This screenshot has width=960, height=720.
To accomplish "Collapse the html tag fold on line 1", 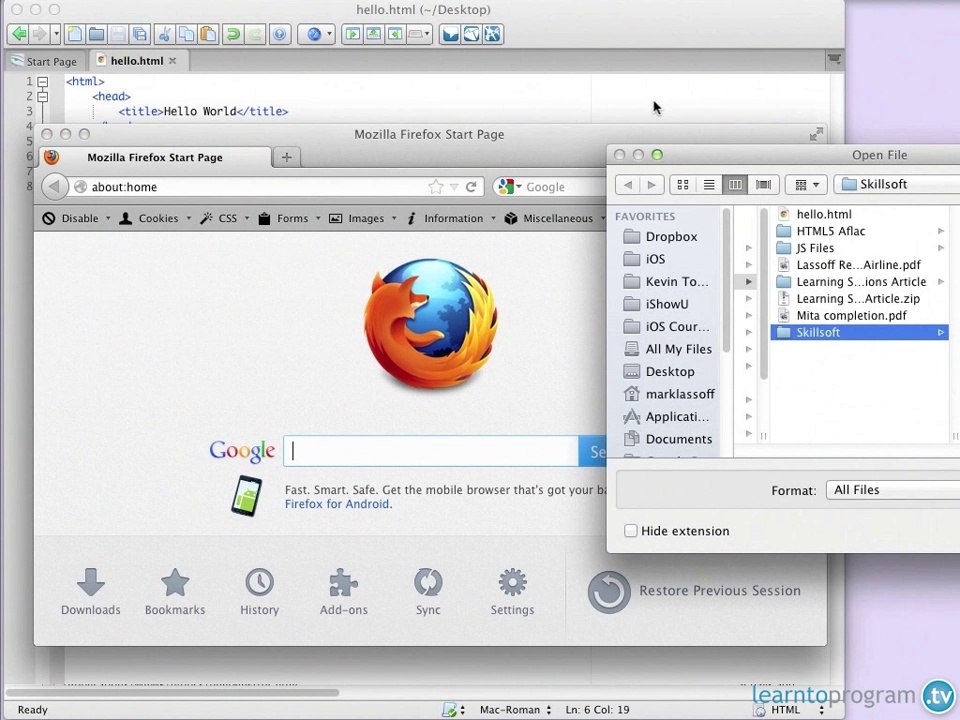I will click(x=42, y=81).
